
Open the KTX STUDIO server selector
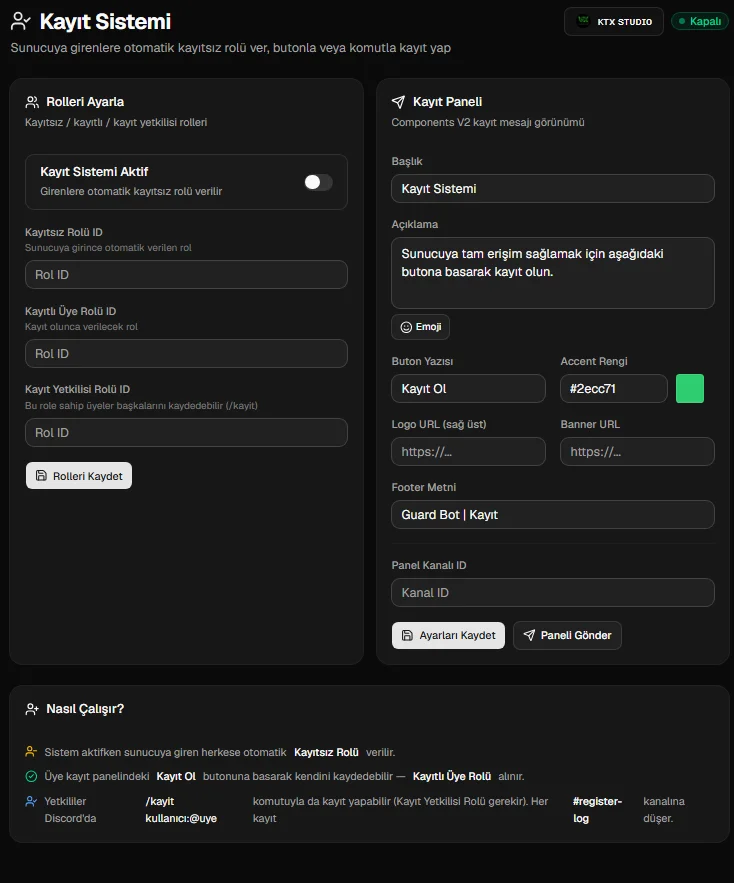[x=614, y=21]
